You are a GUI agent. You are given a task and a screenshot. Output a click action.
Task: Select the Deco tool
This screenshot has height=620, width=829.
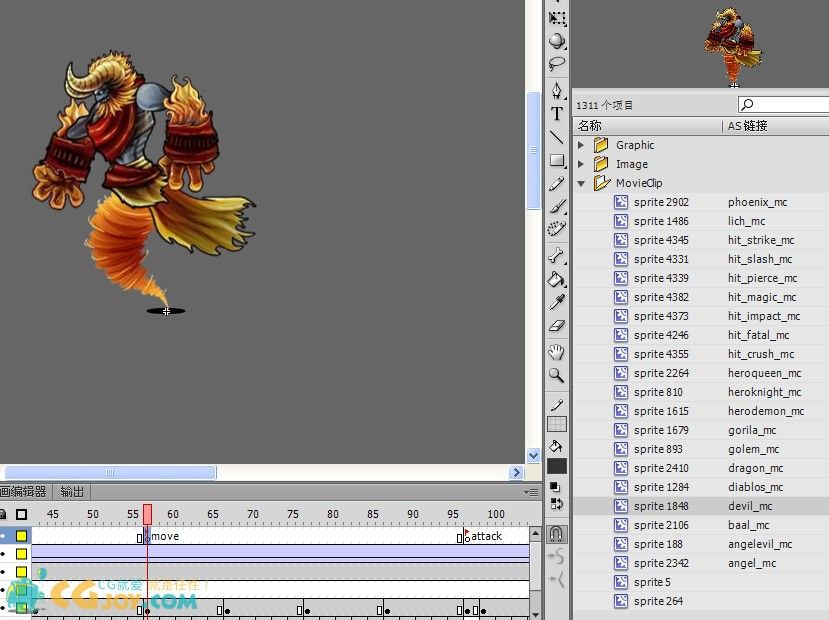click(557, 229)
